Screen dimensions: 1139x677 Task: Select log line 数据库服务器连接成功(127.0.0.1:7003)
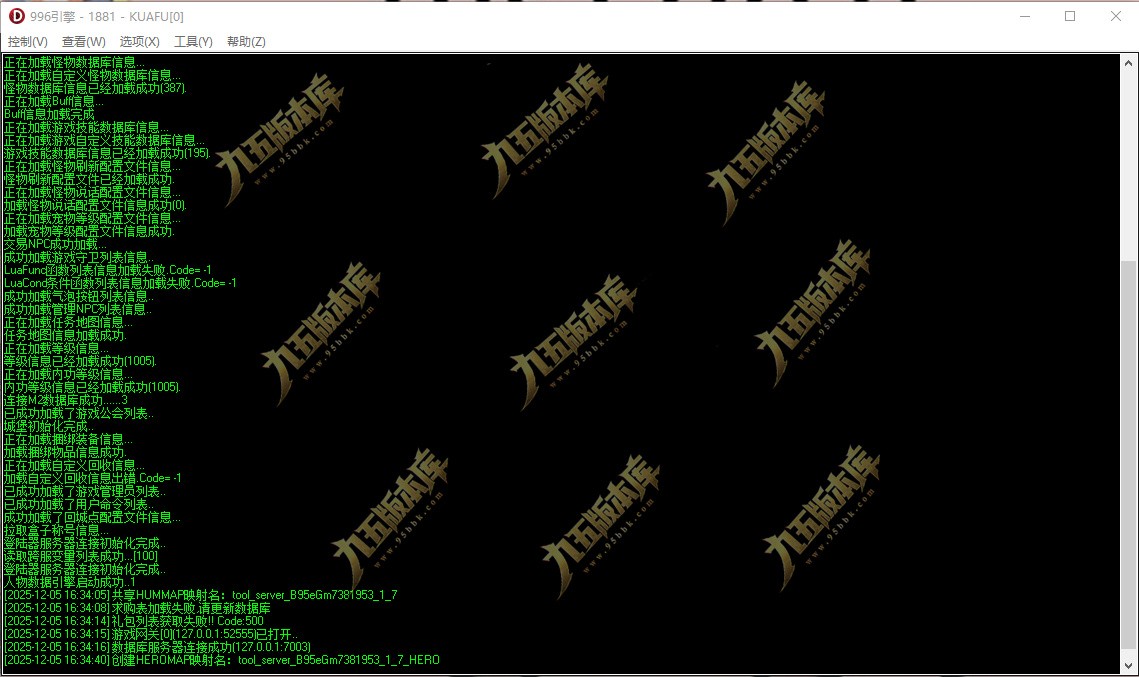click(157, 646)
